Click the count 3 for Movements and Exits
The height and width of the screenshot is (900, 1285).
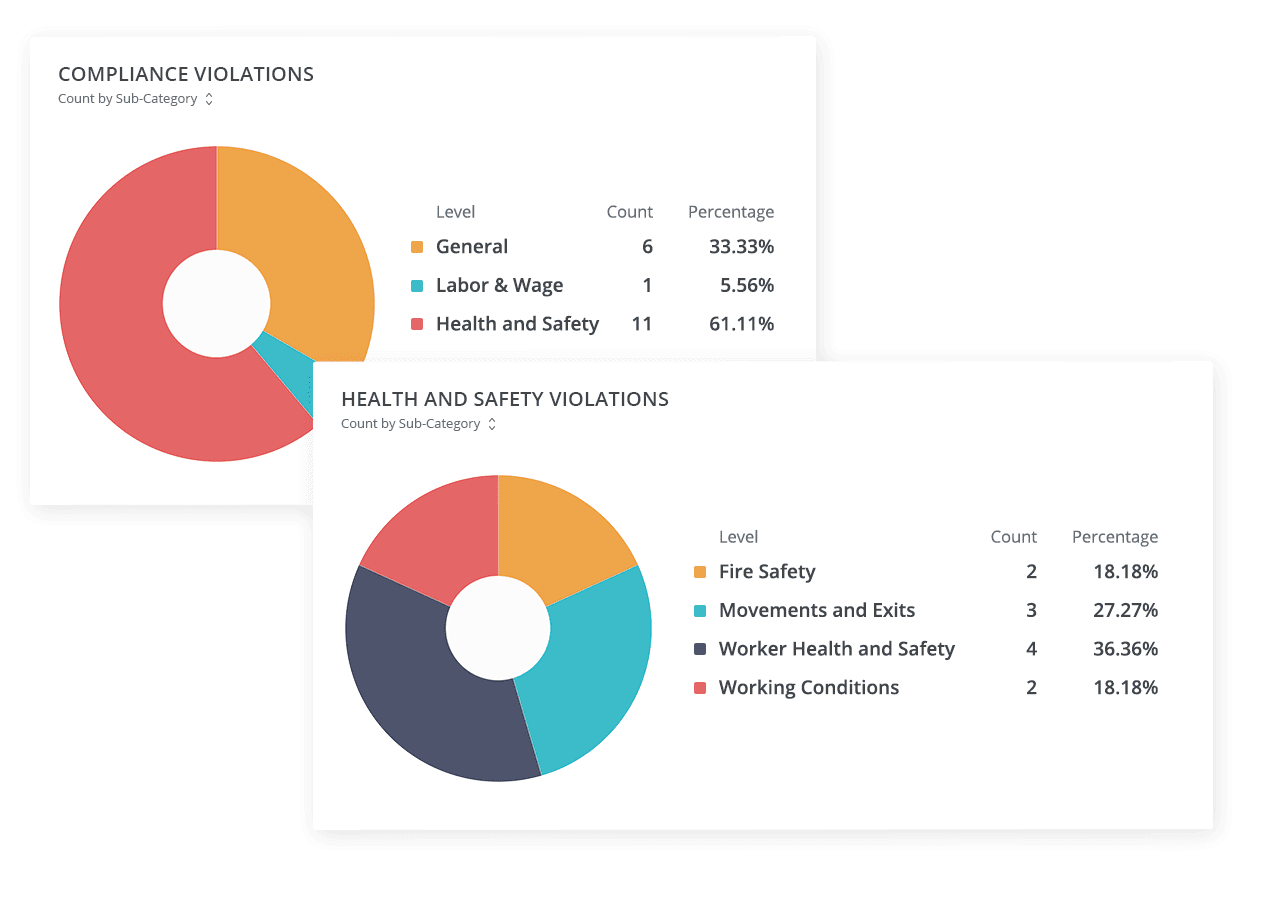coord(1031,611)
